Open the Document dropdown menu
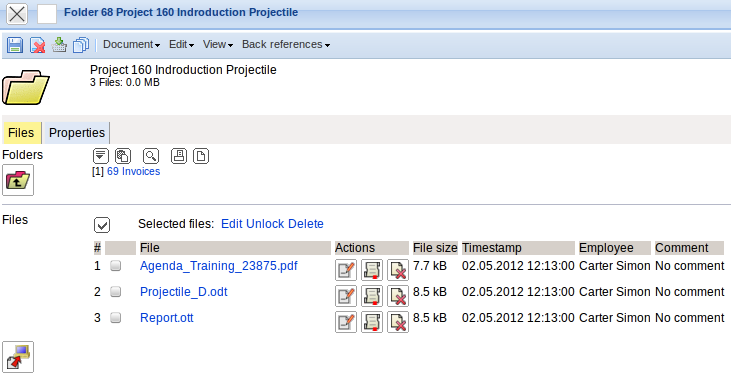The height and width of the screenshot is (376, 731). click(x=131, y=44)
